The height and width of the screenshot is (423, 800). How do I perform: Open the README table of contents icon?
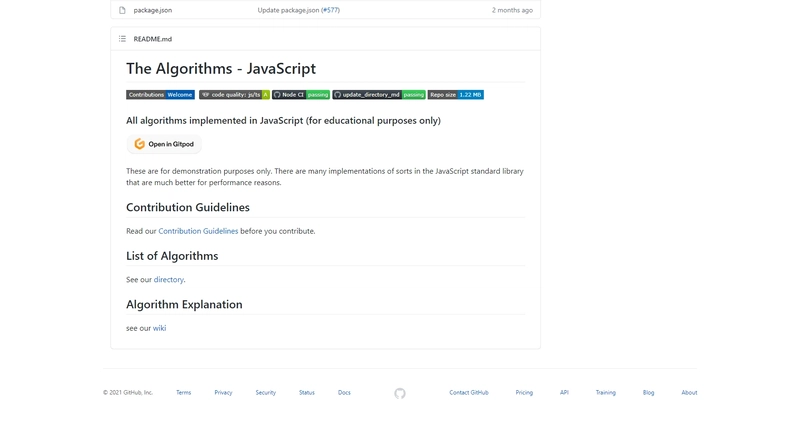pos(122,39)
